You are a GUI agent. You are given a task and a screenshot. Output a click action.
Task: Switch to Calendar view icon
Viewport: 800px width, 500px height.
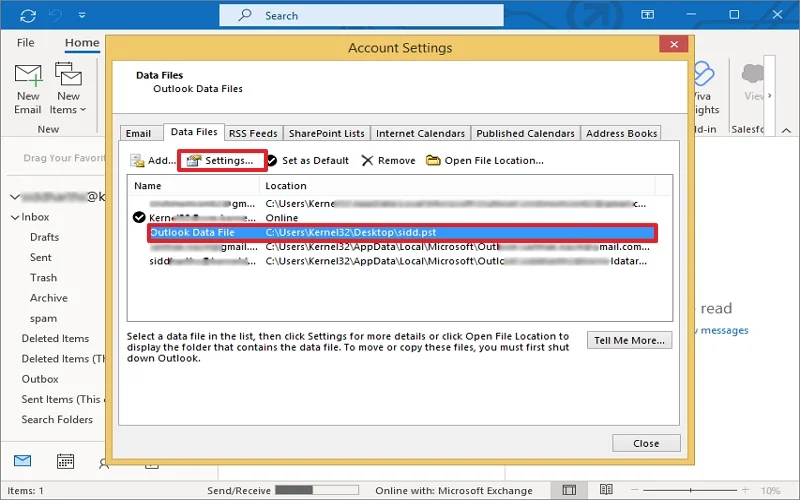click(x=65, y=461)
